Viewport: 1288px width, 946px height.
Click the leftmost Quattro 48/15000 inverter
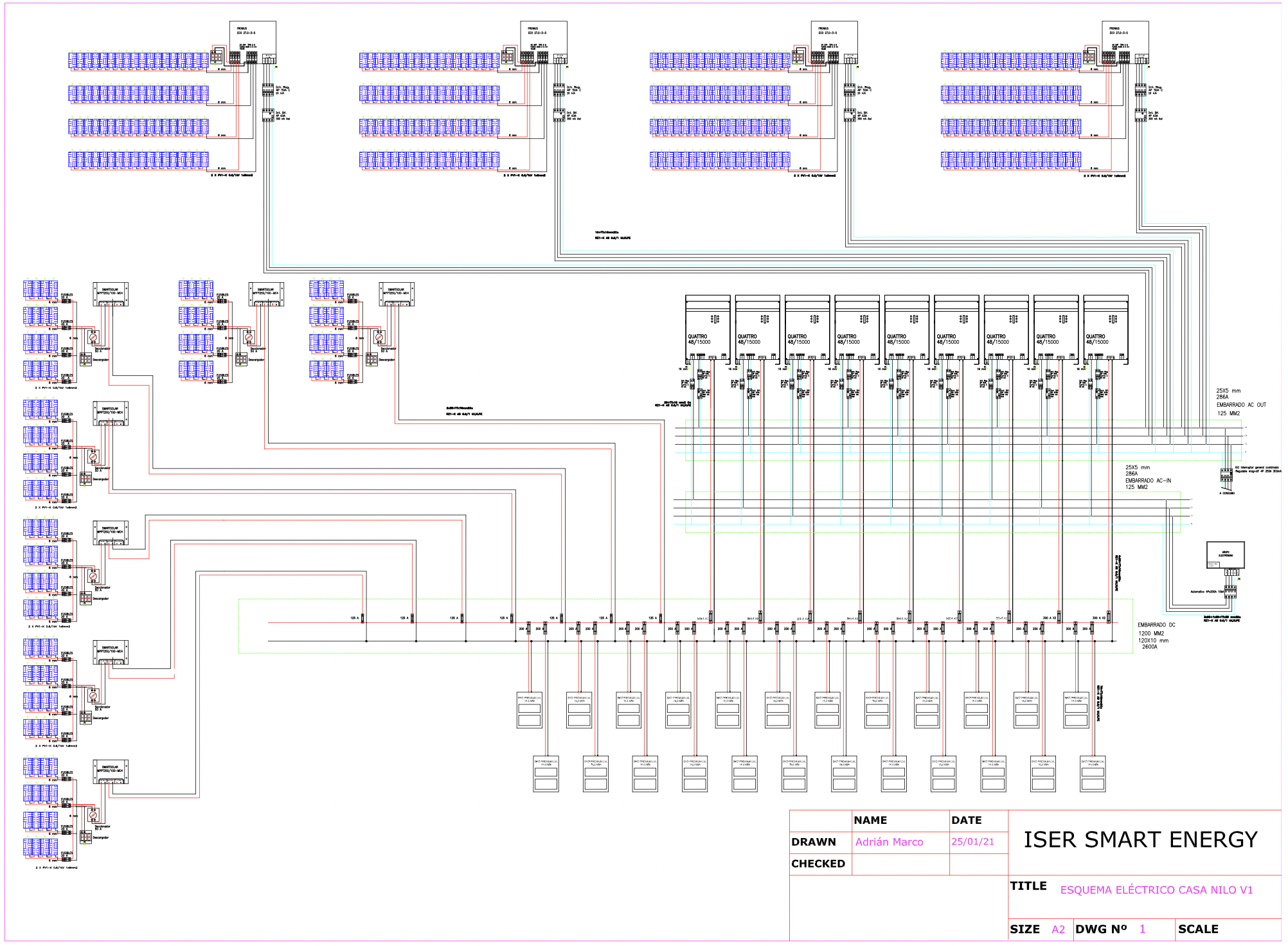pyautogui.click(x=708, y=328)
